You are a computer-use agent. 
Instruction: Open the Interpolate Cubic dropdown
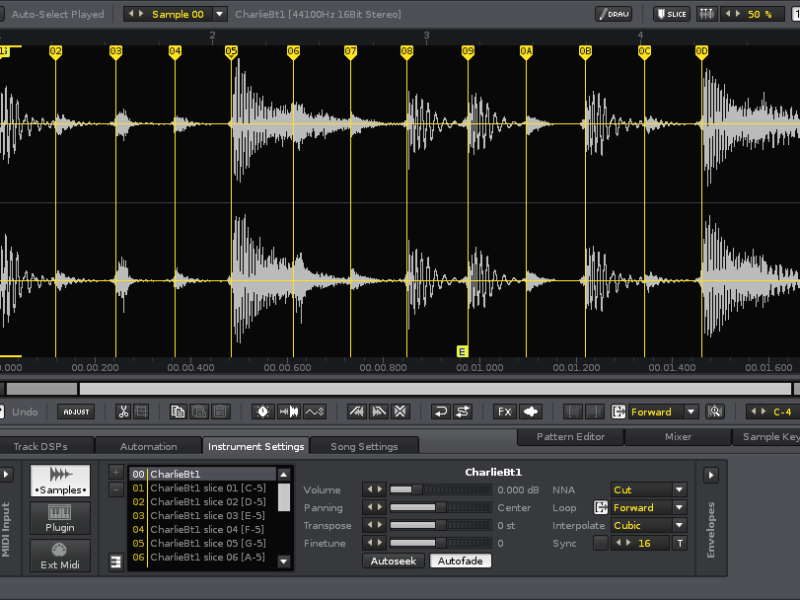point(649,525)
